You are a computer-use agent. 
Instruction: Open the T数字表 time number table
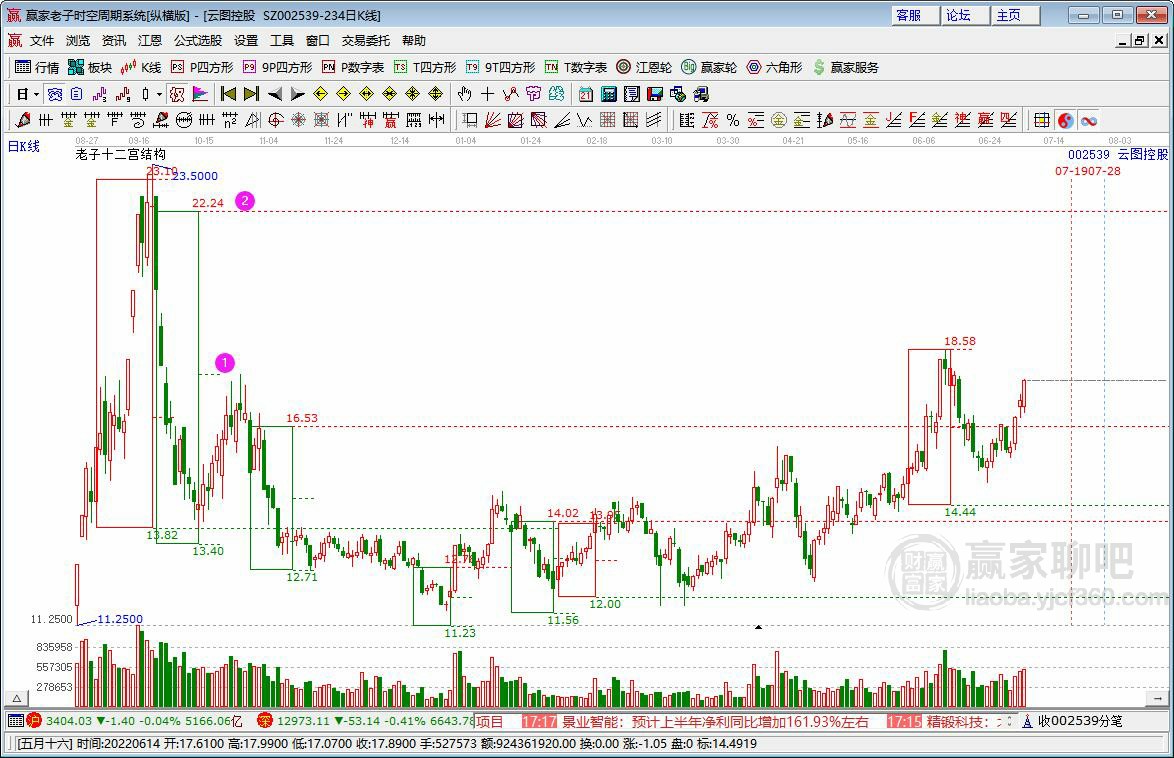(x=576, y=67)
